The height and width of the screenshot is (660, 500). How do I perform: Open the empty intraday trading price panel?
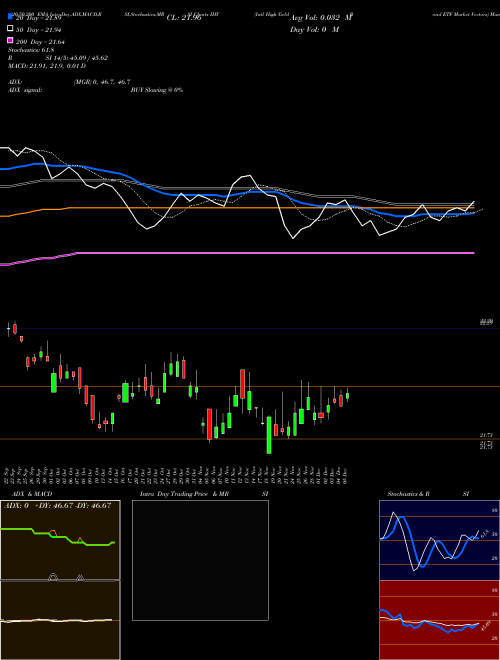point(200,560)
